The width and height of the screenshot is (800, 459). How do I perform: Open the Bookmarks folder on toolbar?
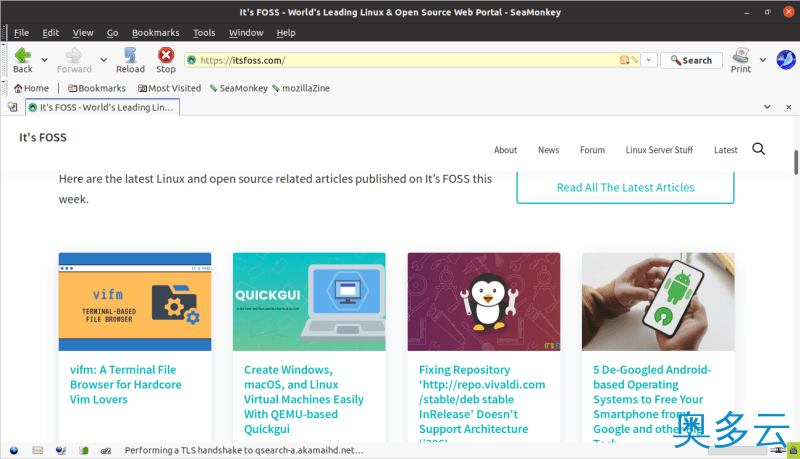(x=97, y=88)
